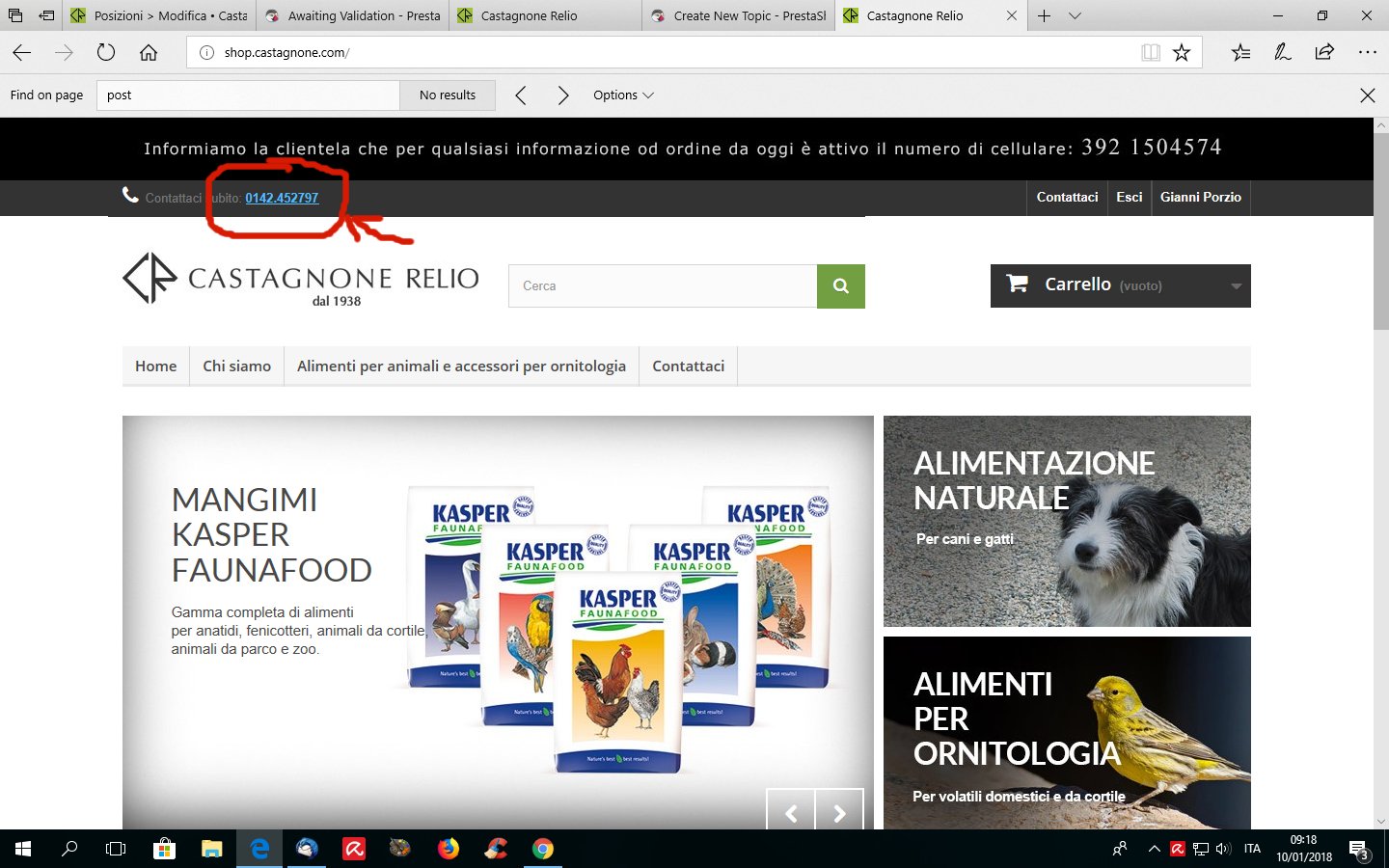Viewport: 1389px width, 868px height.
Task: Open Contattaci in the main menu
Action: 689,366
